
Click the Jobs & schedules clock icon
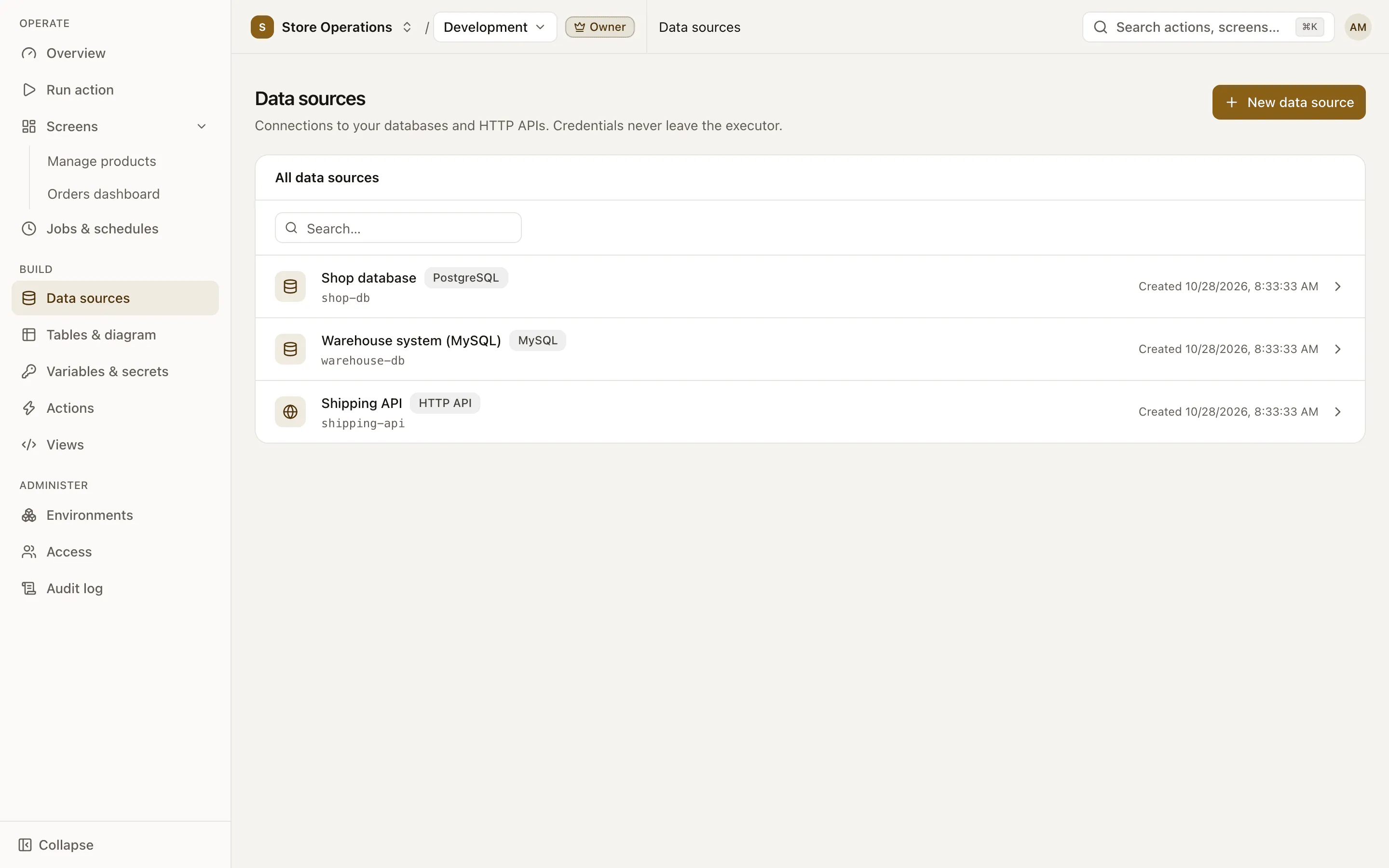coord(29,229)
